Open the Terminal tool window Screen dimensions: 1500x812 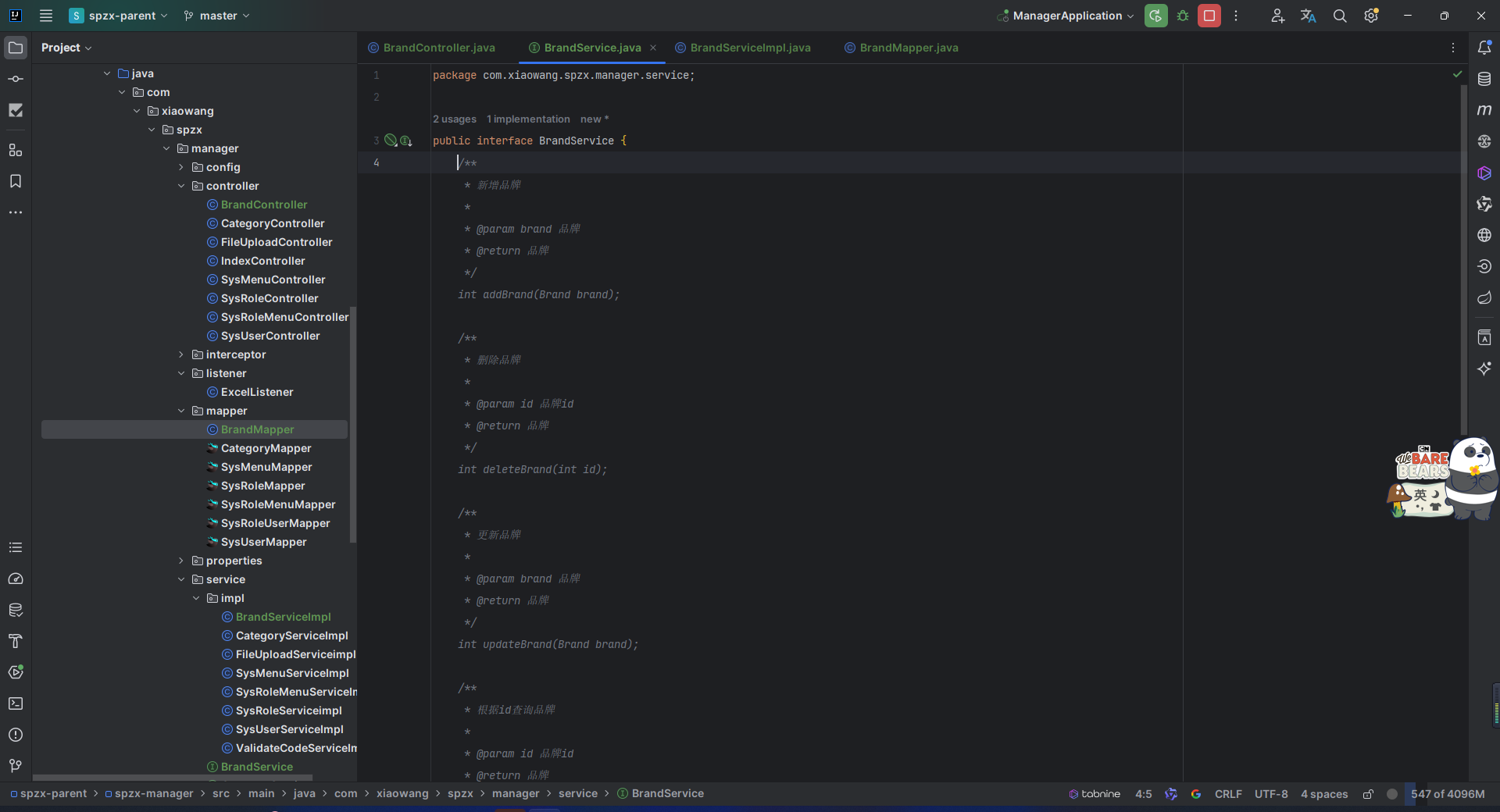point(16,703)
